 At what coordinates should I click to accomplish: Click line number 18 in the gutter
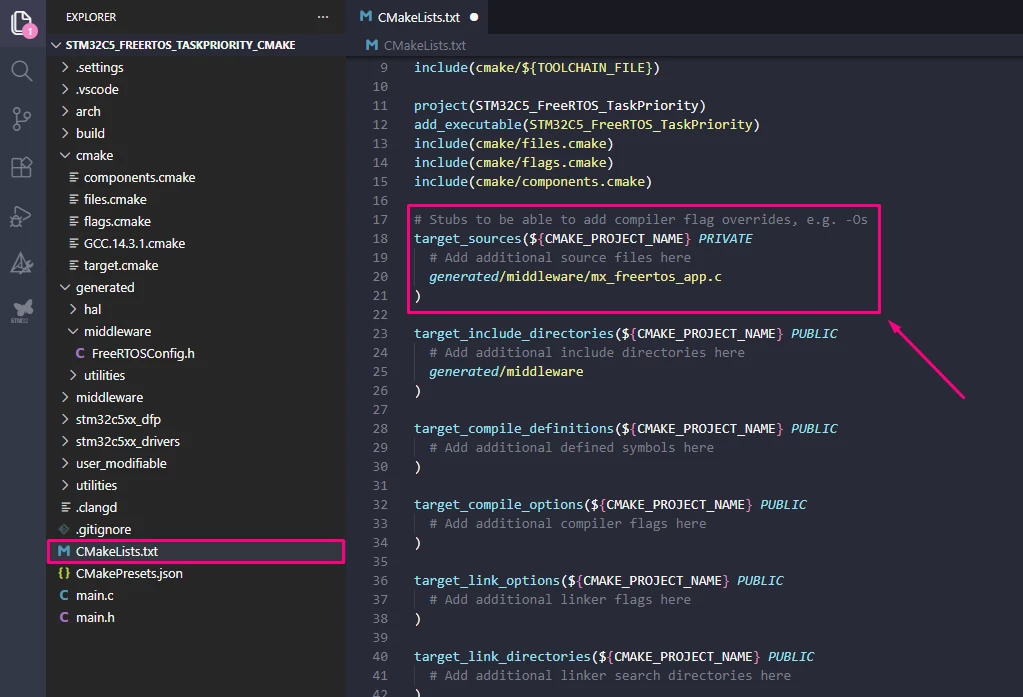(380, 239)
